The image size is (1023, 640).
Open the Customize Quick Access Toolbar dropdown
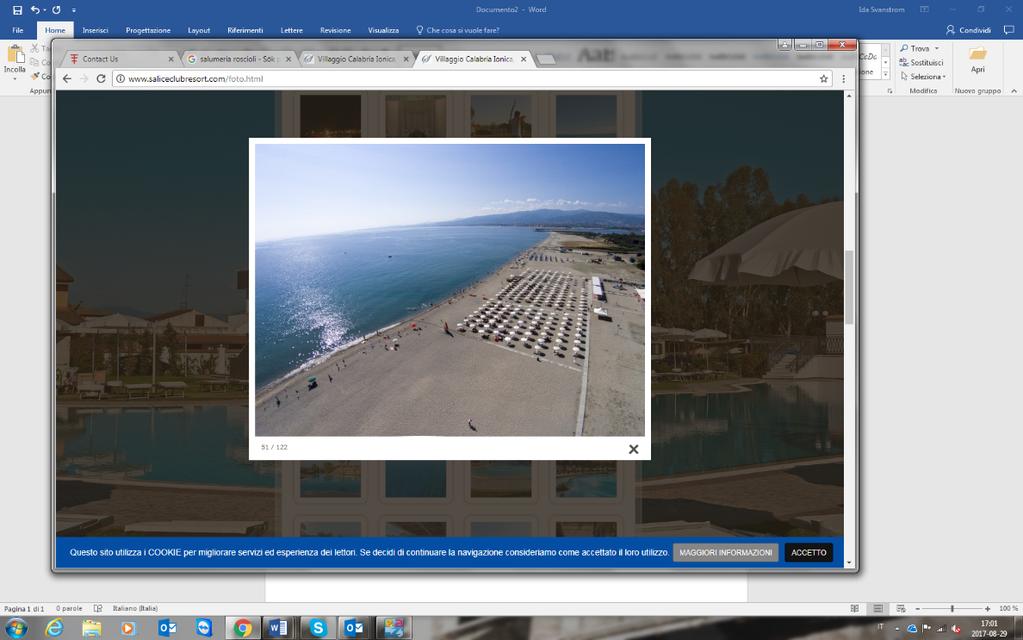pyautogui.click(x=74, y=10)
